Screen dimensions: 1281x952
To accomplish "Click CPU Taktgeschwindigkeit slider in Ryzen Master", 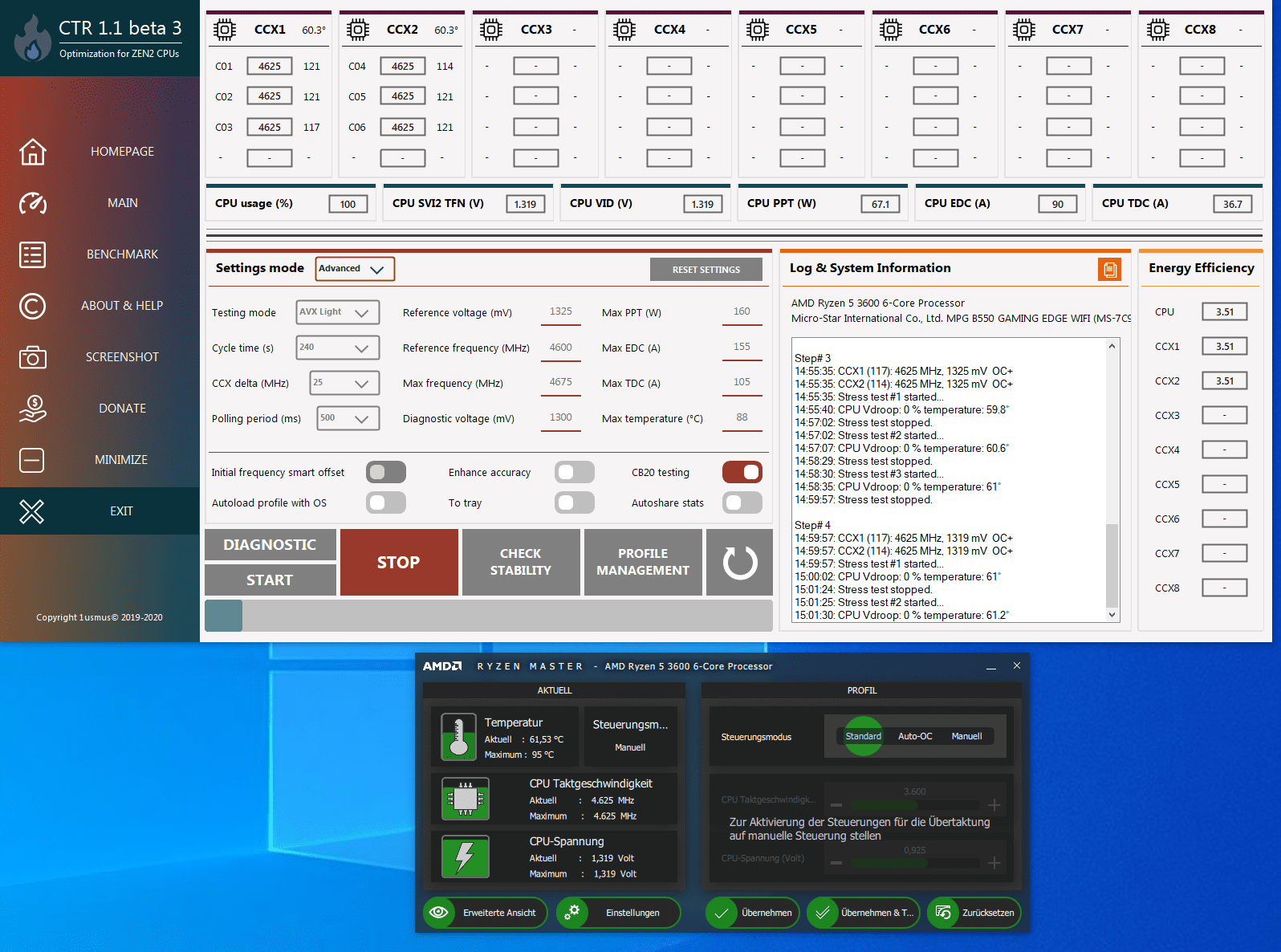I will (915, 804).
